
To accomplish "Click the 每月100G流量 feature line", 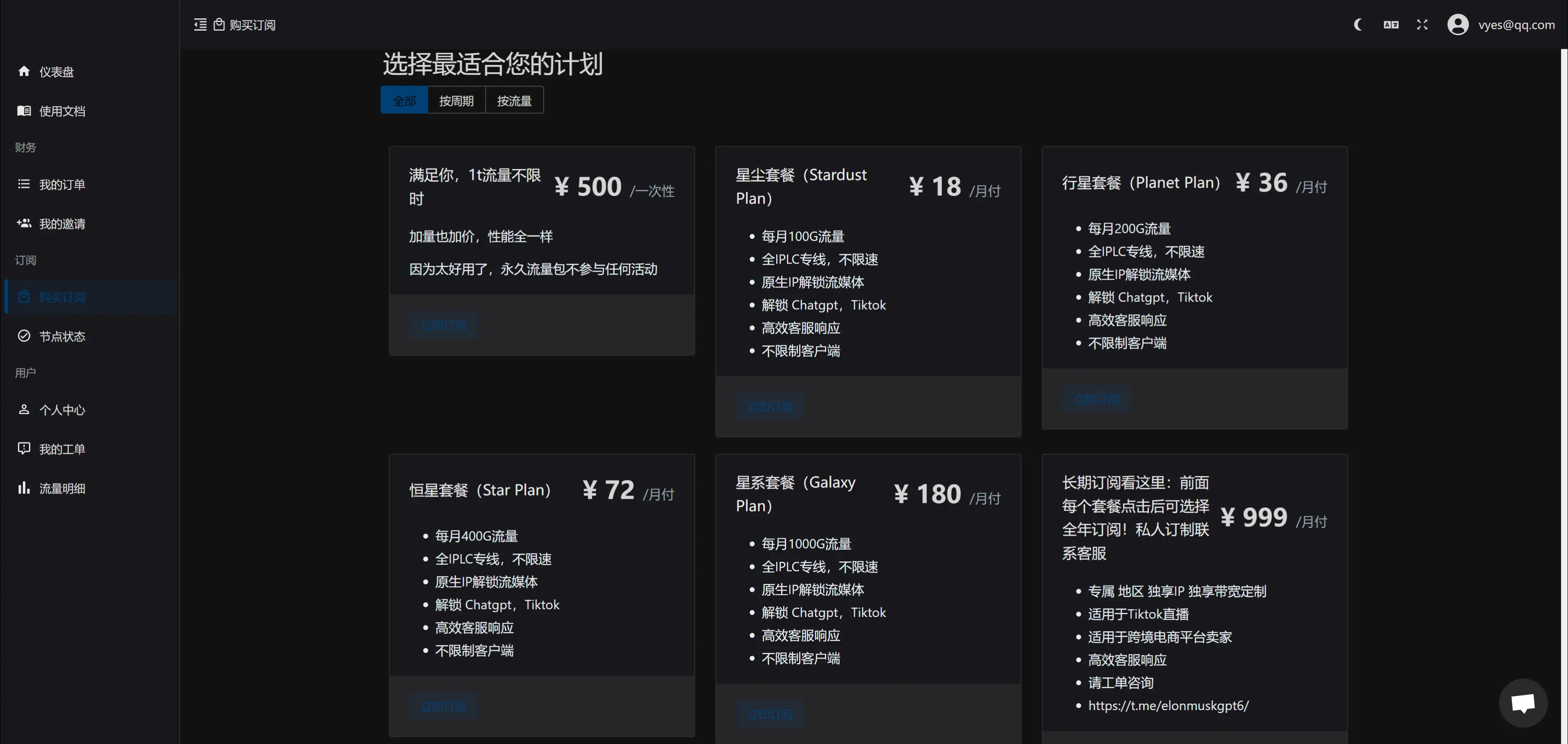I will point(803,236).
